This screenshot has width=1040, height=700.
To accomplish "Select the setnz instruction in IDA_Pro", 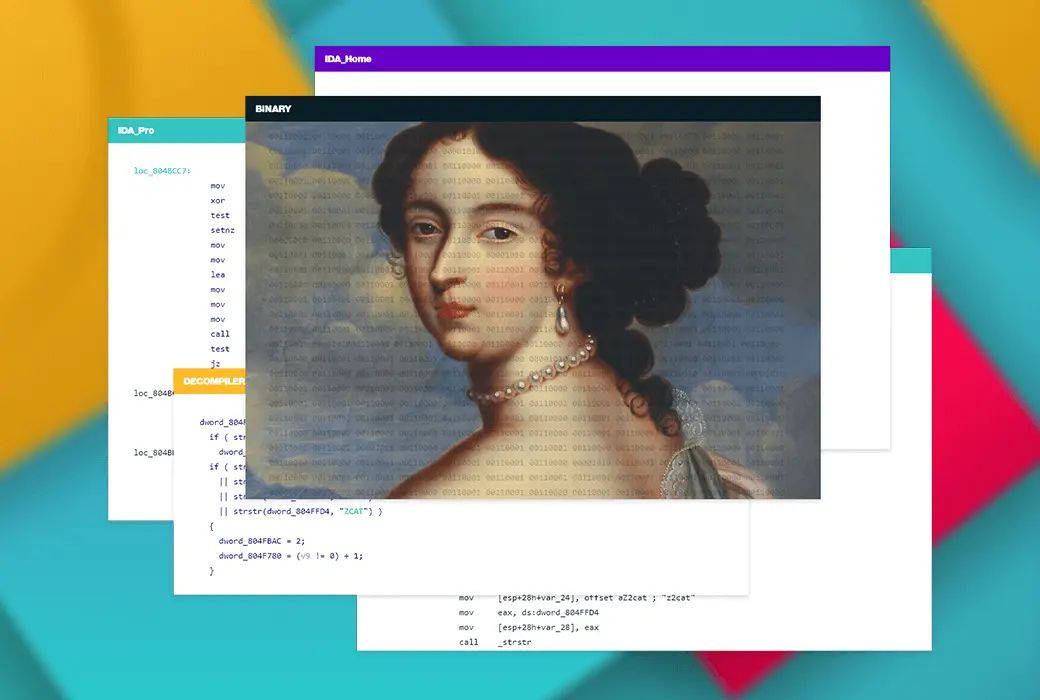I will 222,230.
